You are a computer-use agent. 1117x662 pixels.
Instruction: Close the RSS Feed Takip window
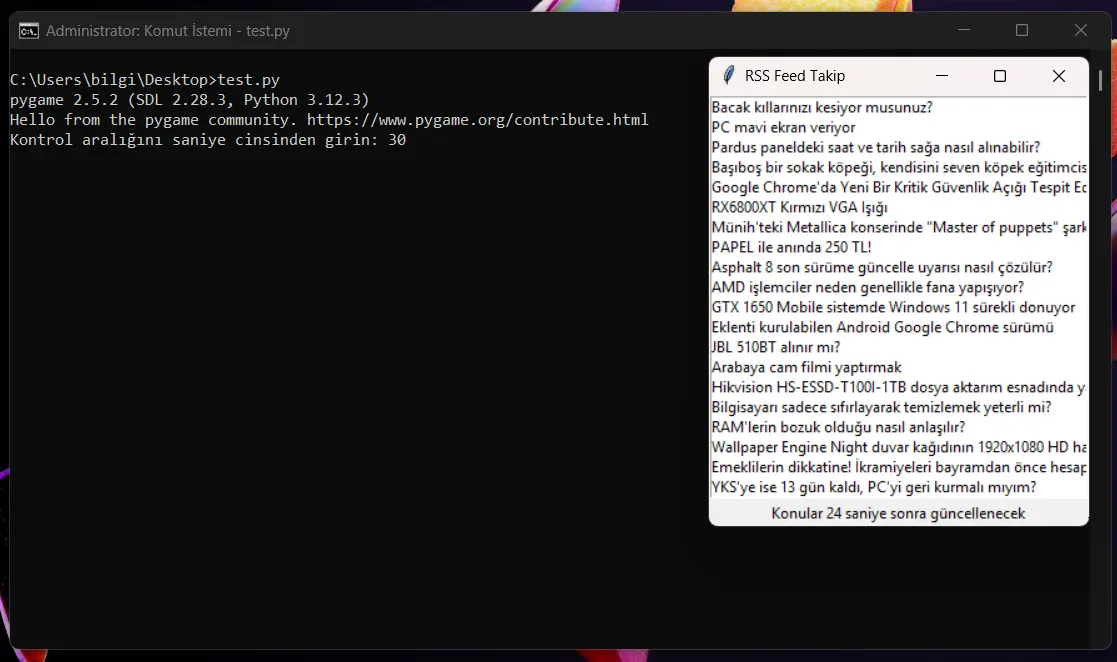pos(1059,76)
